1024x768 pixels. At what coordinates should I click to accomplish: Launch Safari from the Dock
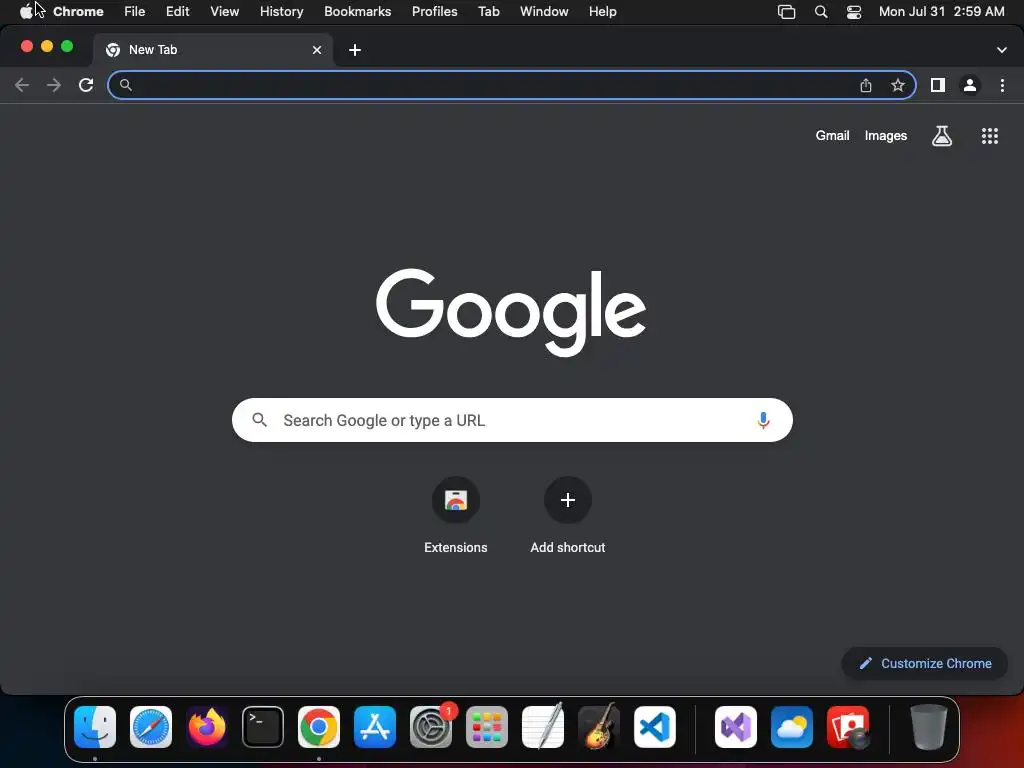point(151,727)
